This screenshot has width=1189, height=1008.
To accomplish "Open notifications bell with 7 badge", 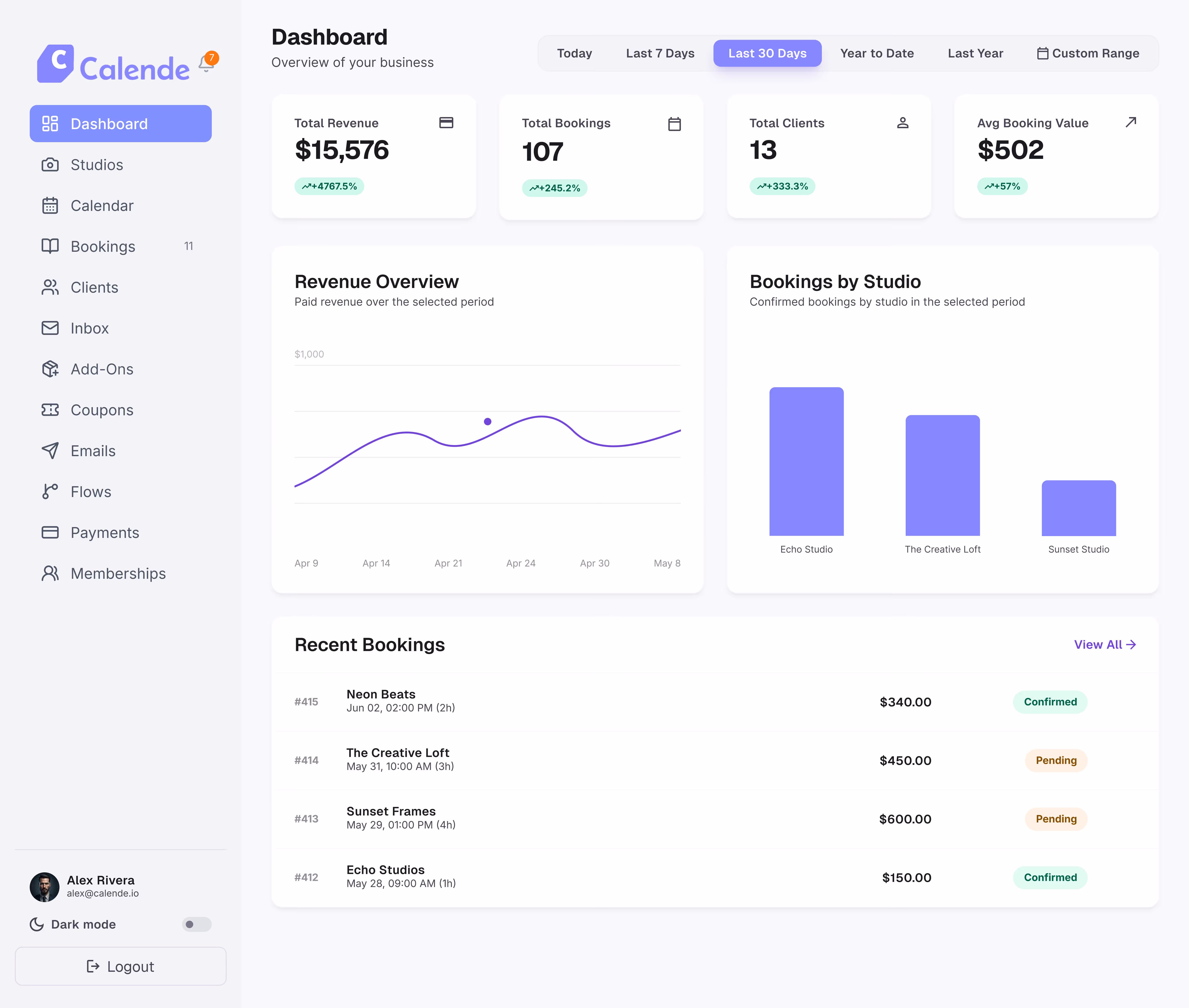I will pyautogui.click(x=207, y=62).
